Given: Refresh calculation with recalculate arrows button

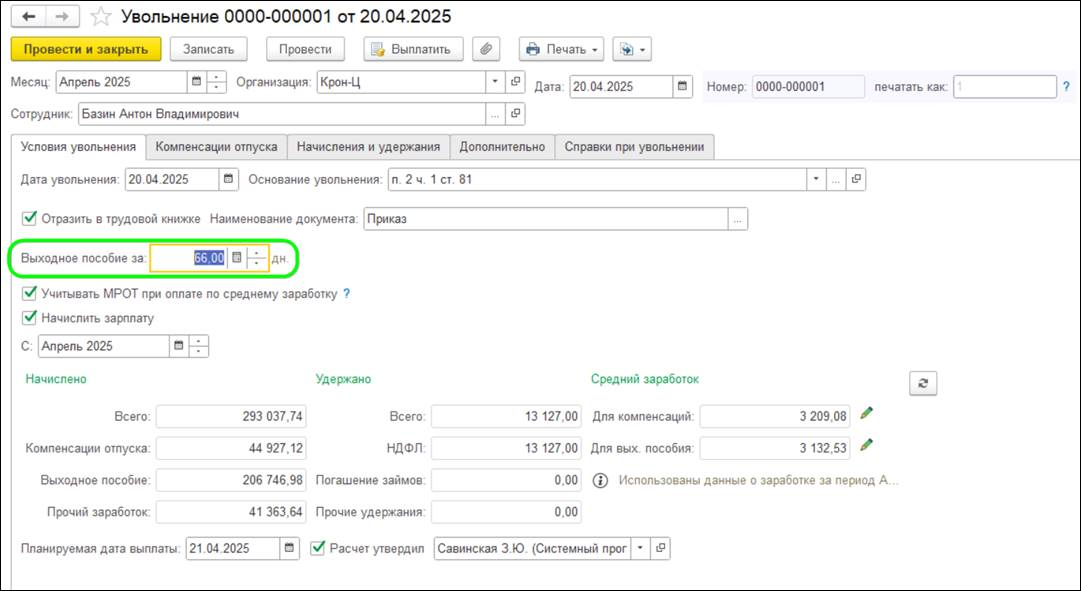Looking at the screenshot, I should (x=922, y=383).
